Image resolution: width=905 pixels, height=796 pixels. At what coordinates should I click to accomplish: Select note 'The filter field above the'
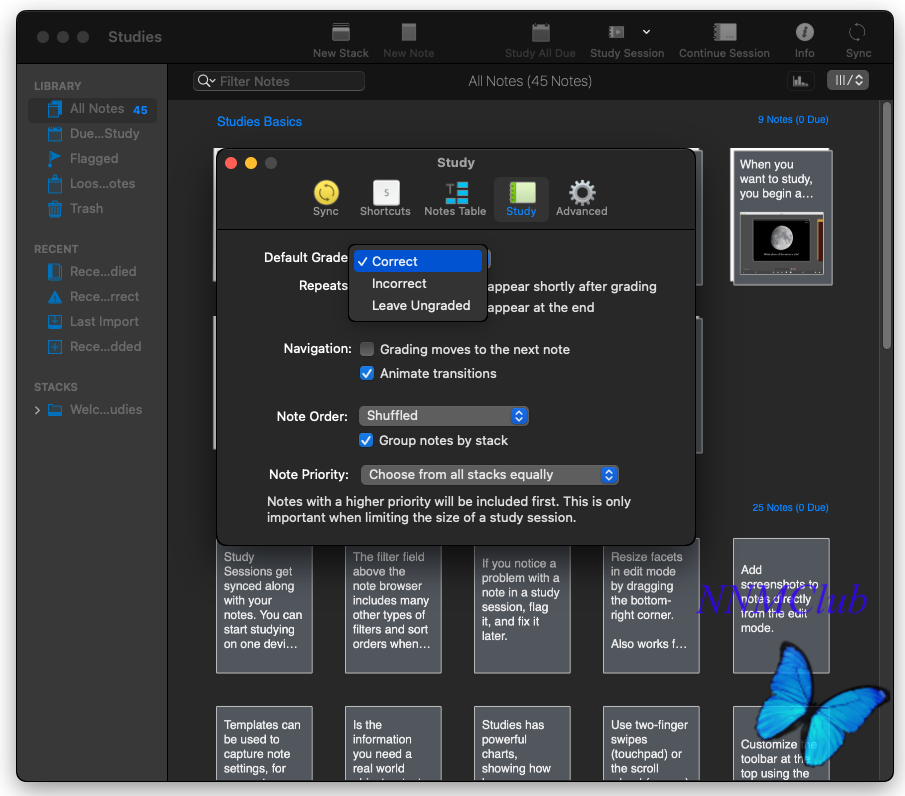click(x=393, y=609)
